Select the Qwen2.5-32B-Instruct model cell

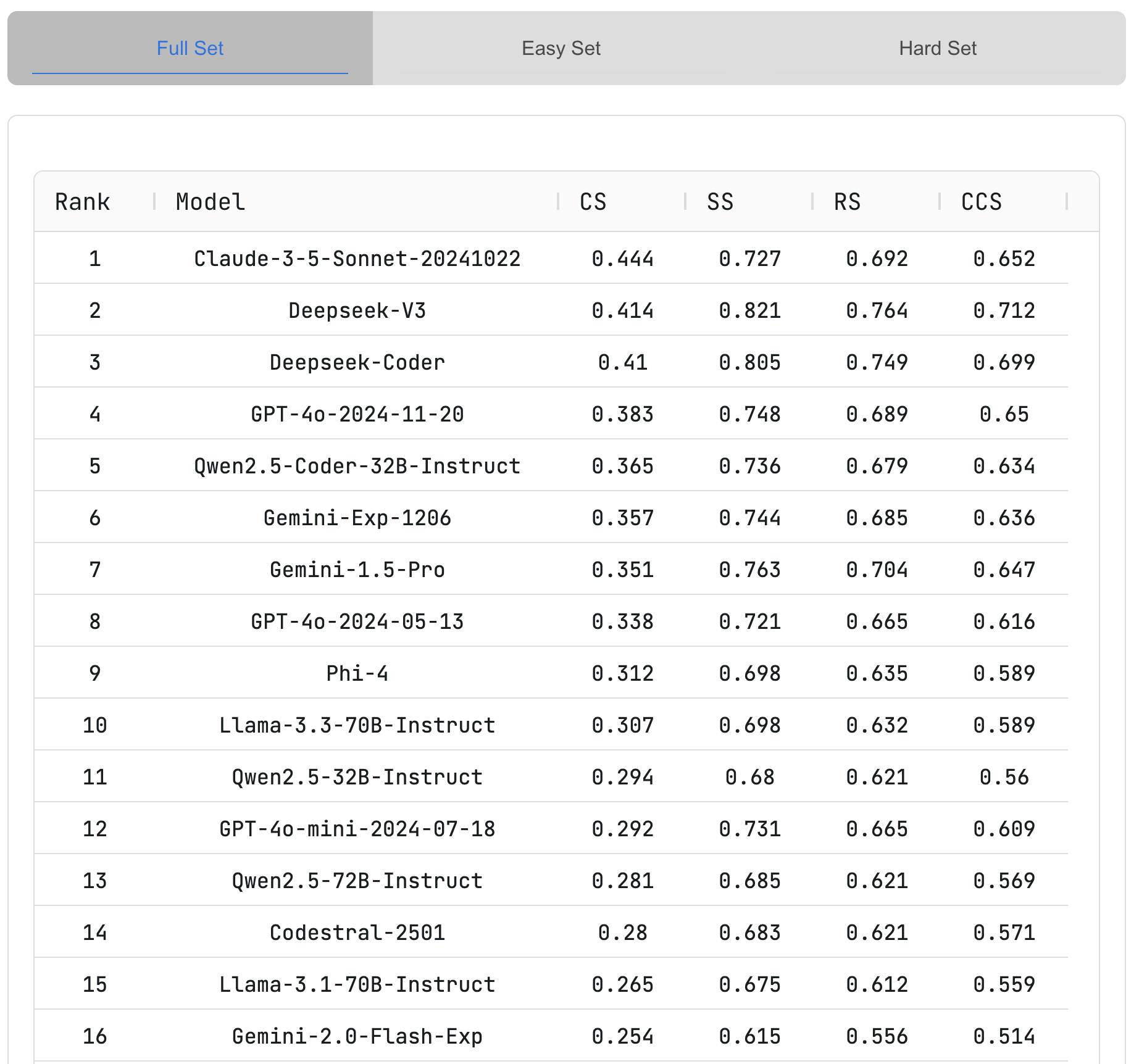[x=357, y=777]
